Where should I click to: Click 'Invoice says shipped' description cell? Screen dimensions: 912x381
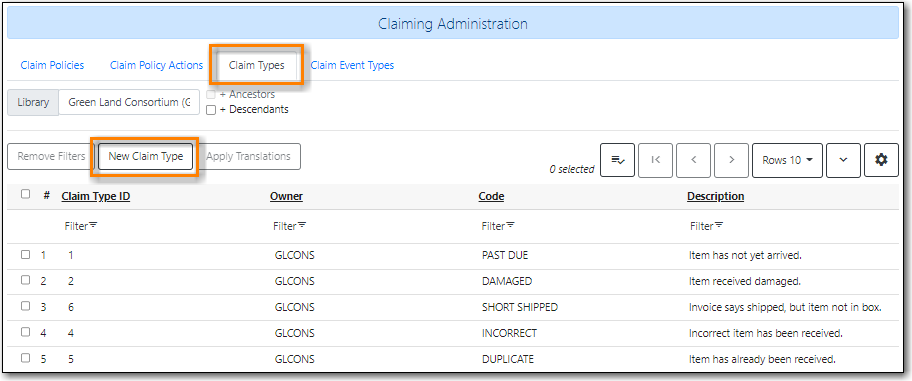[785, 307]
